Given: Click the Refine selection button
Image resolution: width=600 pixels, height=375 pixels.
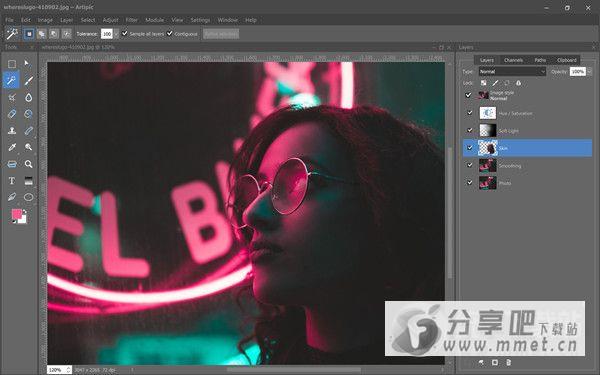Looking at the screenshot, I should (x=221, y=34).
